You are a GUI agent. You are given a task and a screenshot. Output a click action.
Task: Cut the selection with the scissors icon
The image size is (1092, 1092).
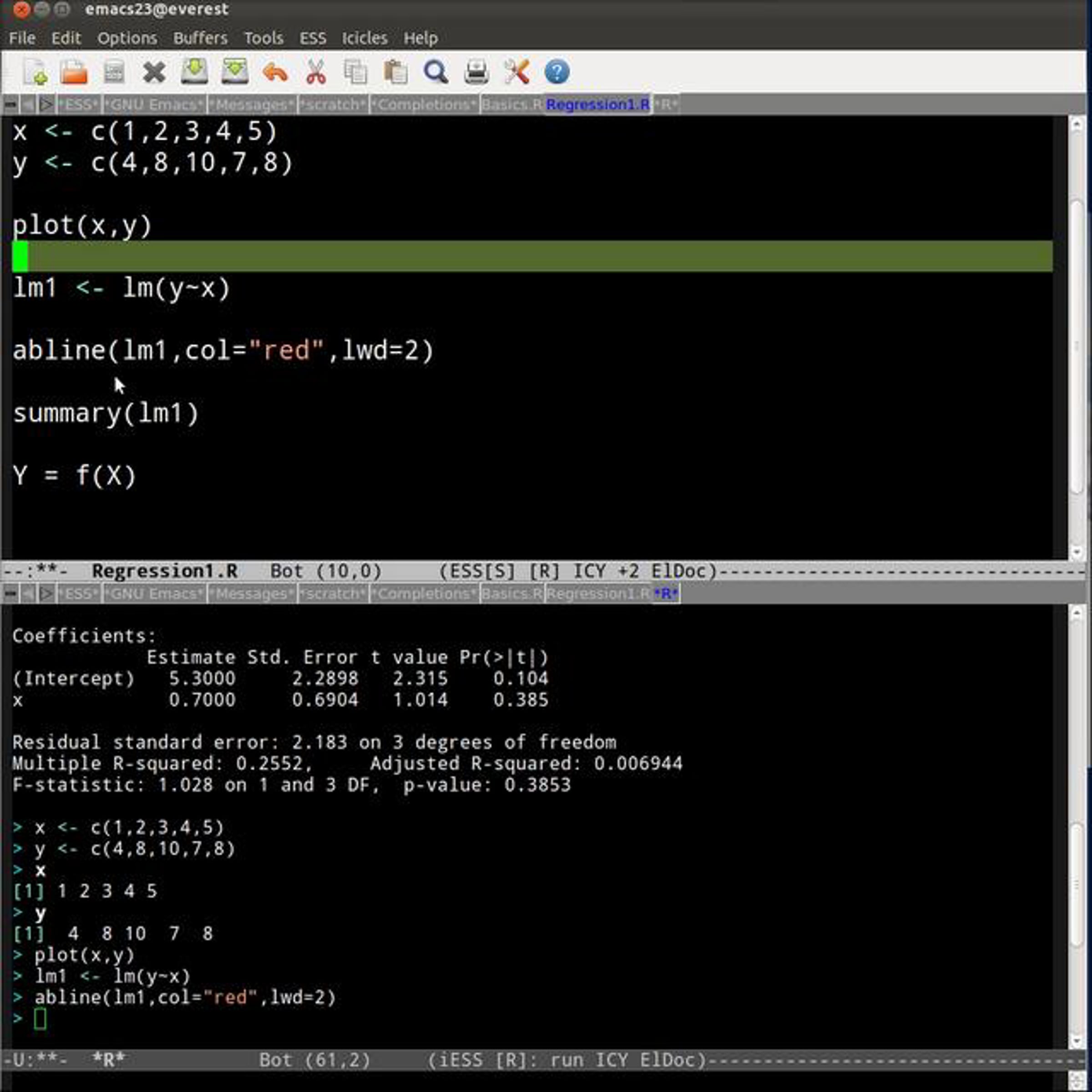click(315, 73)
